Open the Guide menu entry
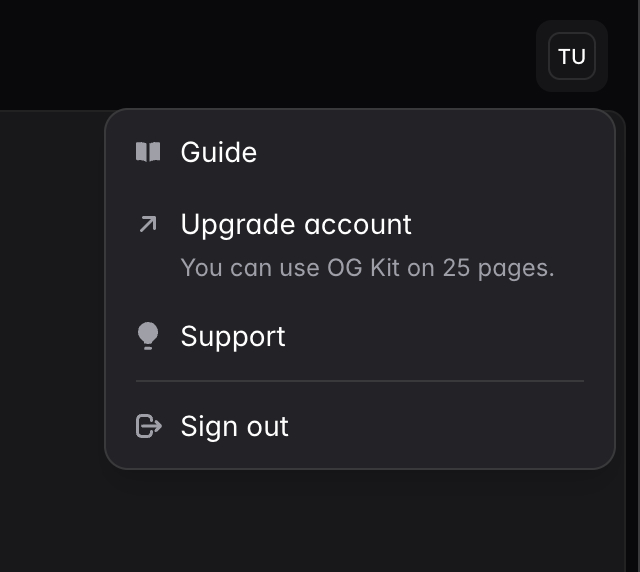This screenshot has width=640, height=572. pos(218,152)
